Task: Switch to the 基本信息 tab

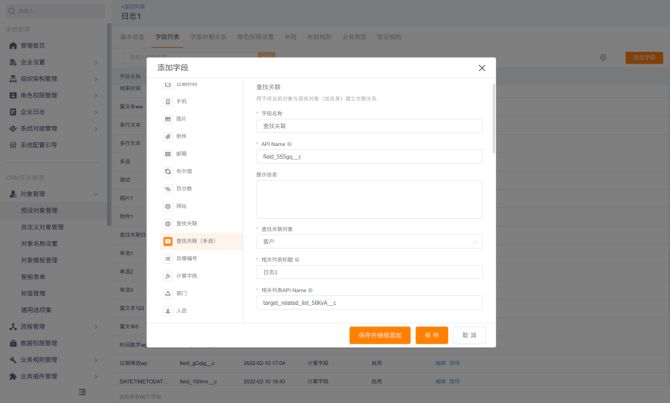Action: point(132,35)
